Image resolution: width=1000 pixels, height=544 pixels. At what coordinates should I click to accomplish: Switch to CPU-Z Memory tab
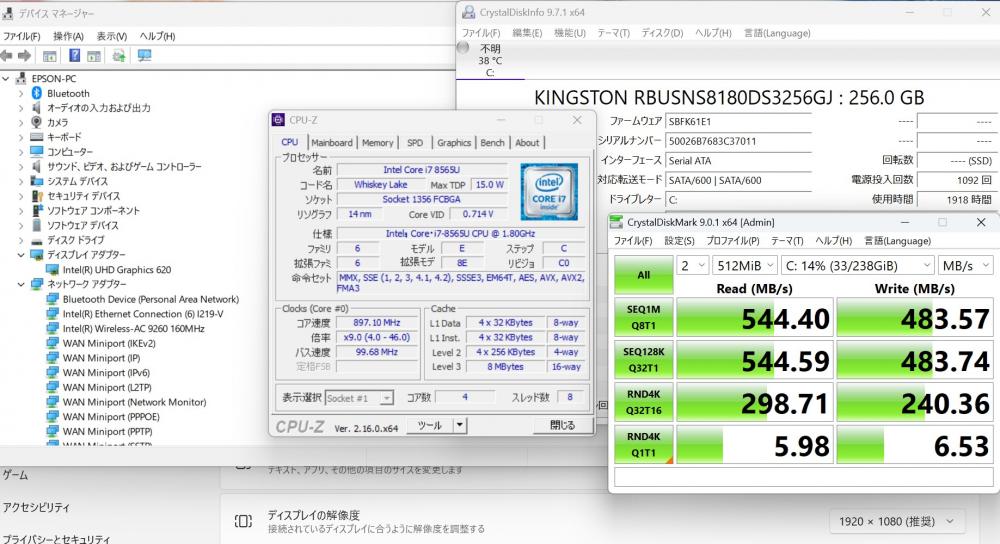coord(378,143)
